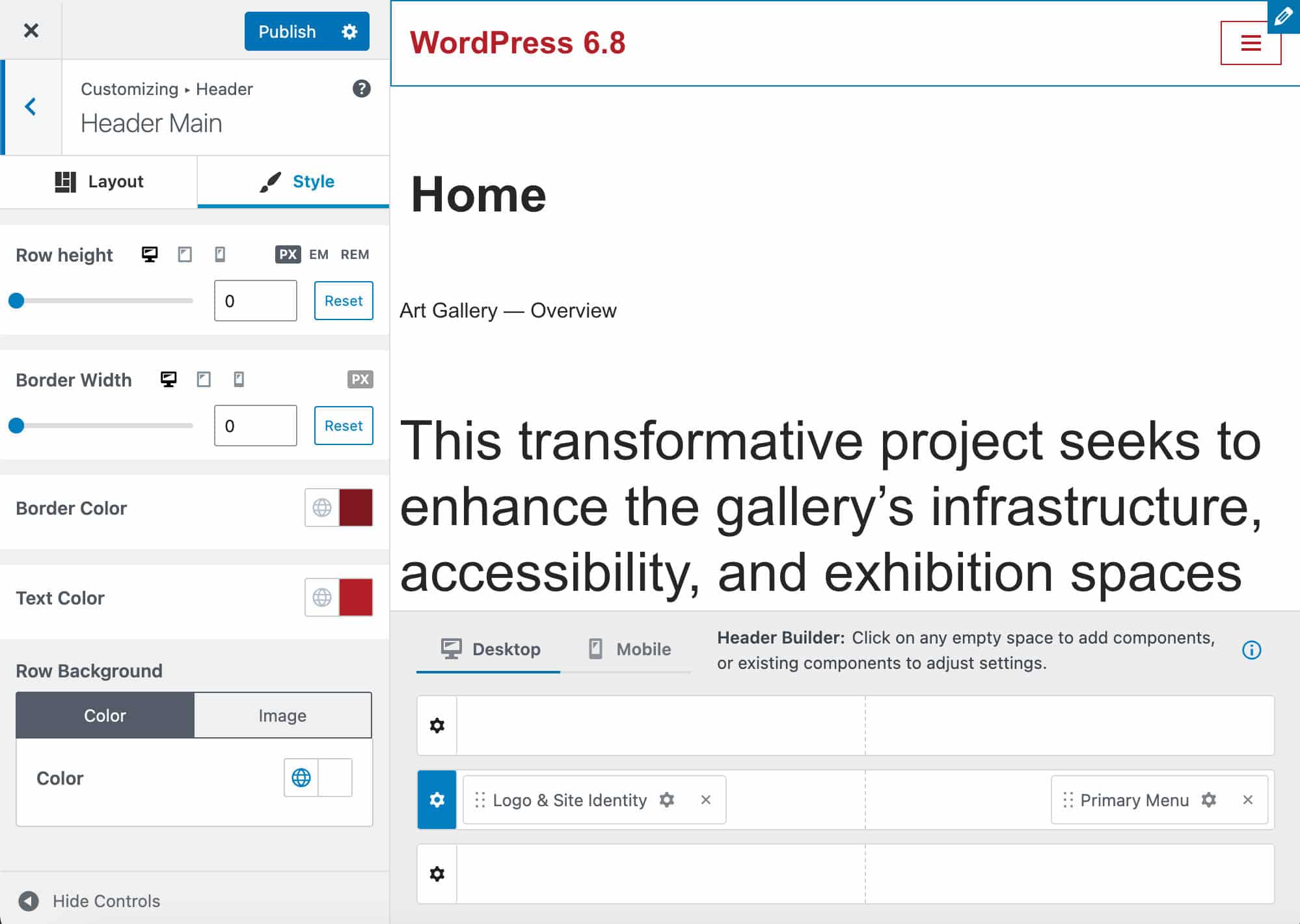The image size is (1300, 924).
Task: Switch to the Layout tab
Action: (x=99, y=182)
